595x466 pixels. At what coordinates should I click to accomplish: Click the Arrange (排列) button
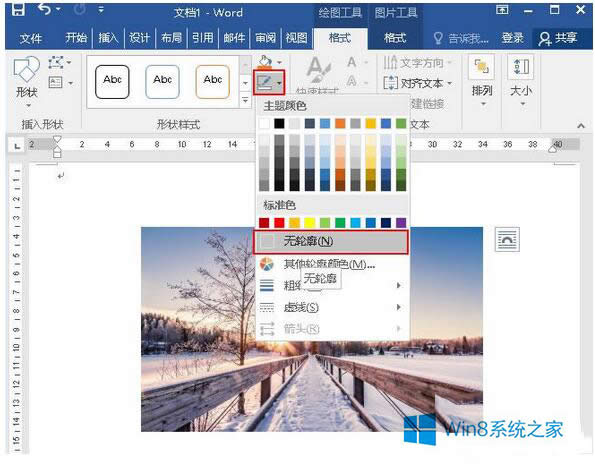(x=482, y=80)
